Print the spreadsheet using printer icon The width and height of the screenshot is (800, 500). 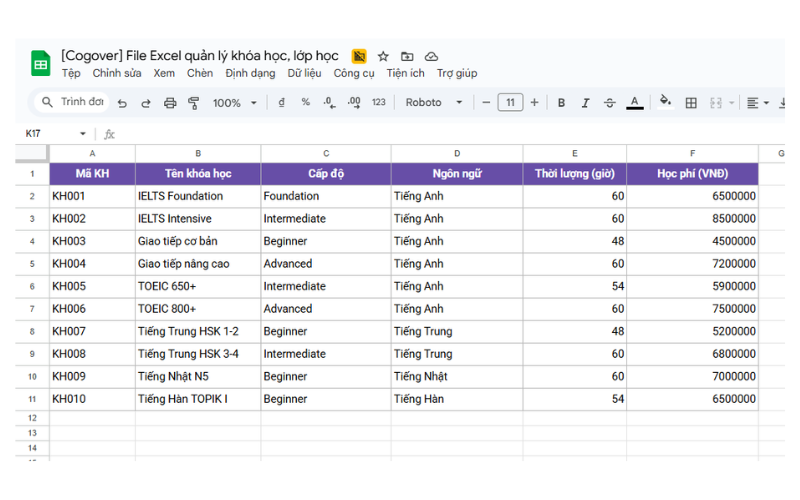coord(170,103)
